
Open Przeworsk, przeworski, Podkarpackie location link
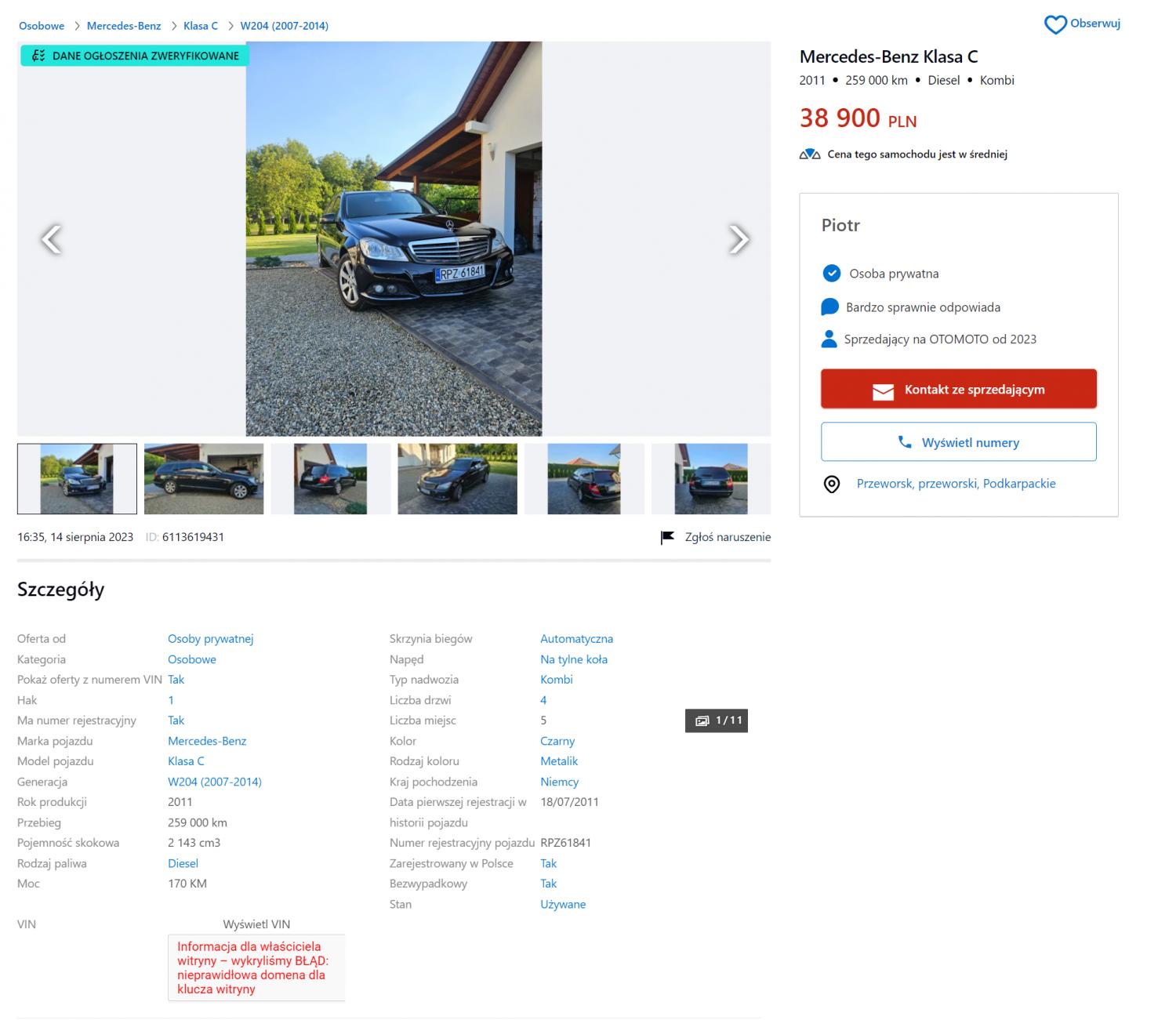point(956,484)
